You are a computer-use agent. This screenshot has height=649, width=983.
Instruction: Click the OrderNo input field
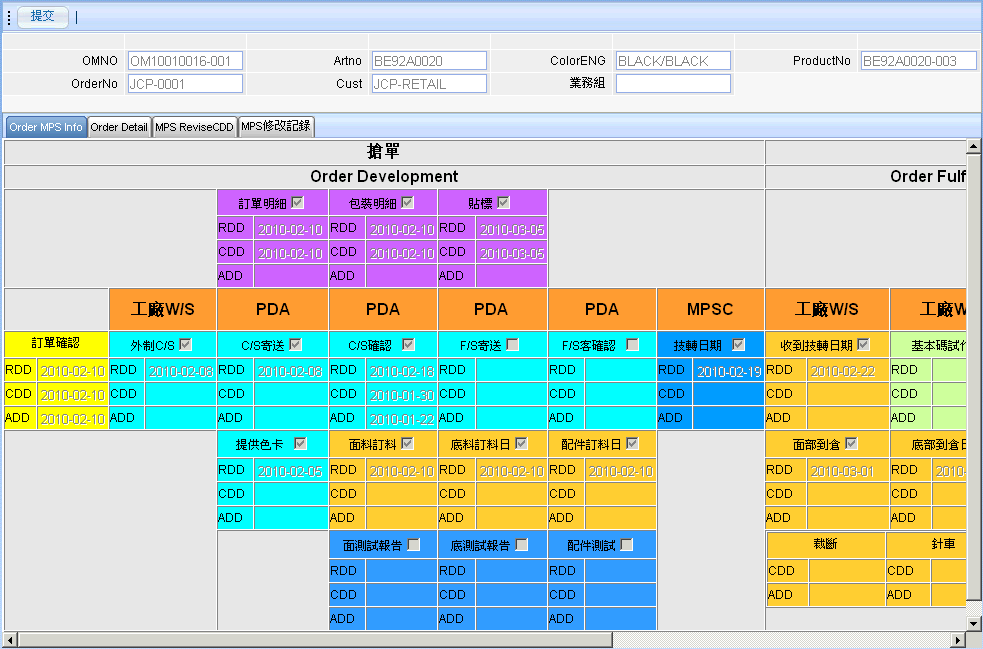186,84
